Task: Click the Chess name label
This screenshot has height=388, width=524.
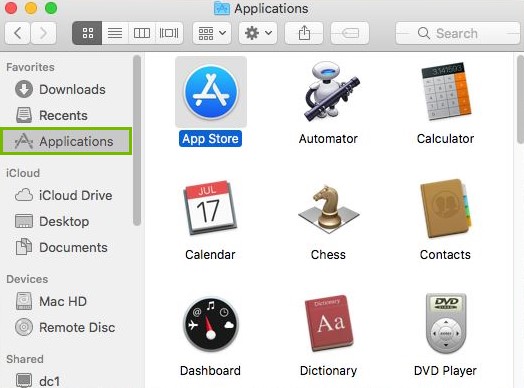Action: click(328, 255)
